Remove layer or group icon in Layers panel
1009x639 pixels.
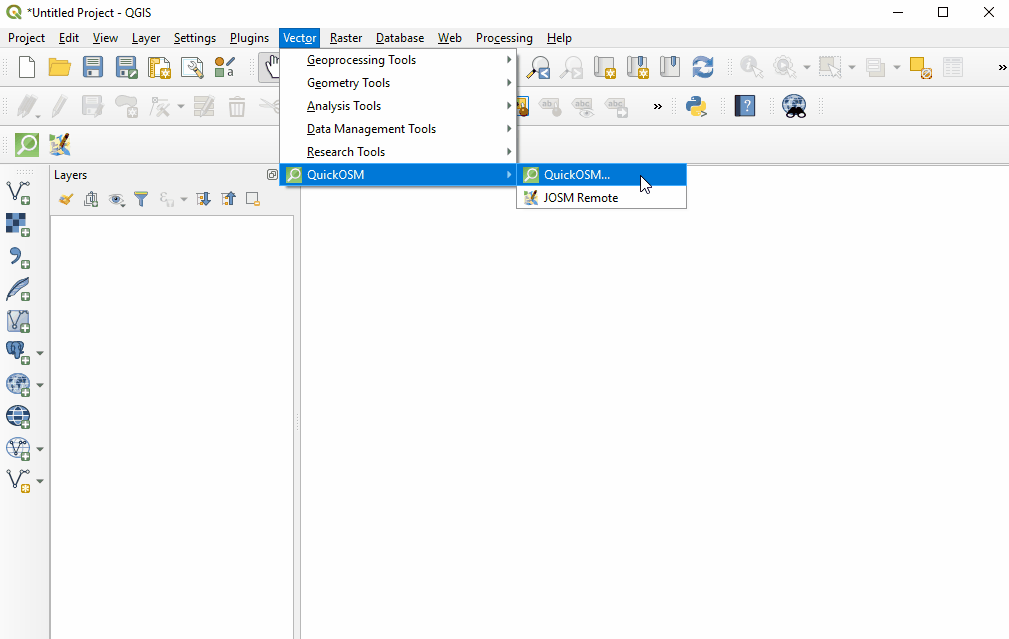(x=253, y=199)
